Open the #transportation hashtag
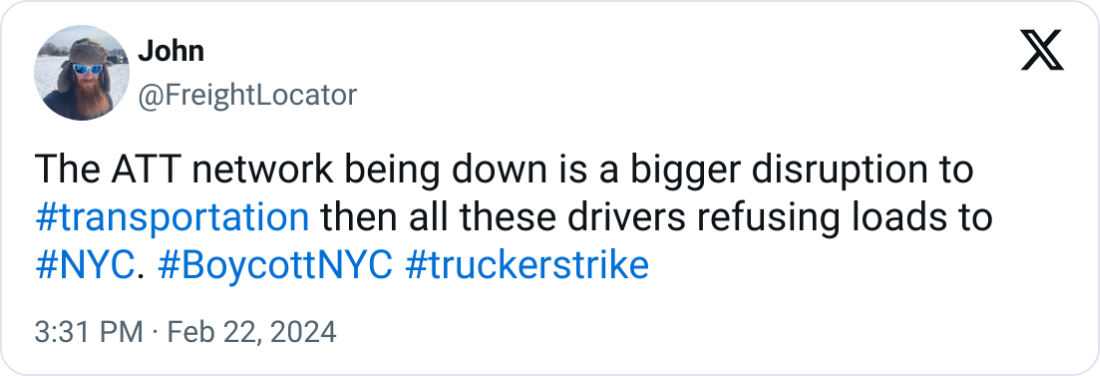 172,218
